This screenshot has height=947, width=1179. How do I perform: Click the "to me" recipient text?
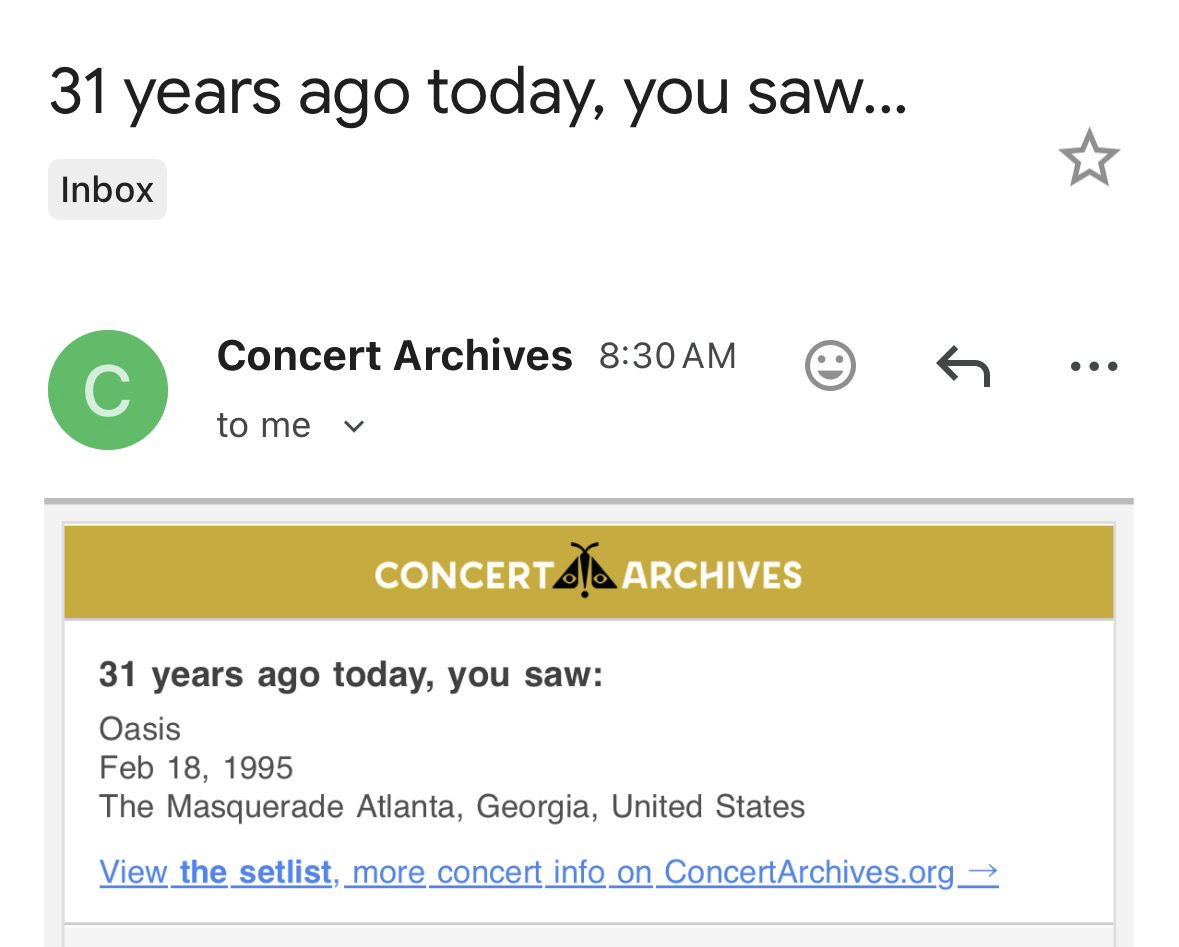(x=263, y=426)
